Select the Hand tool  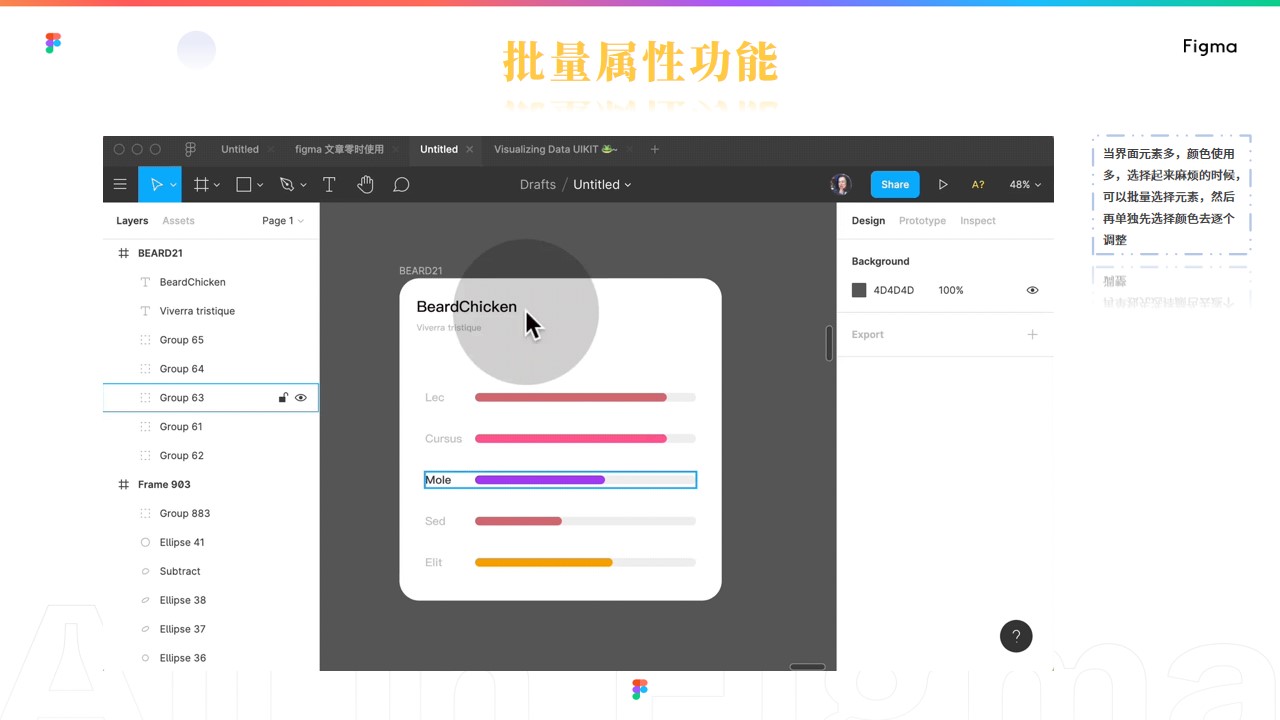365,184
